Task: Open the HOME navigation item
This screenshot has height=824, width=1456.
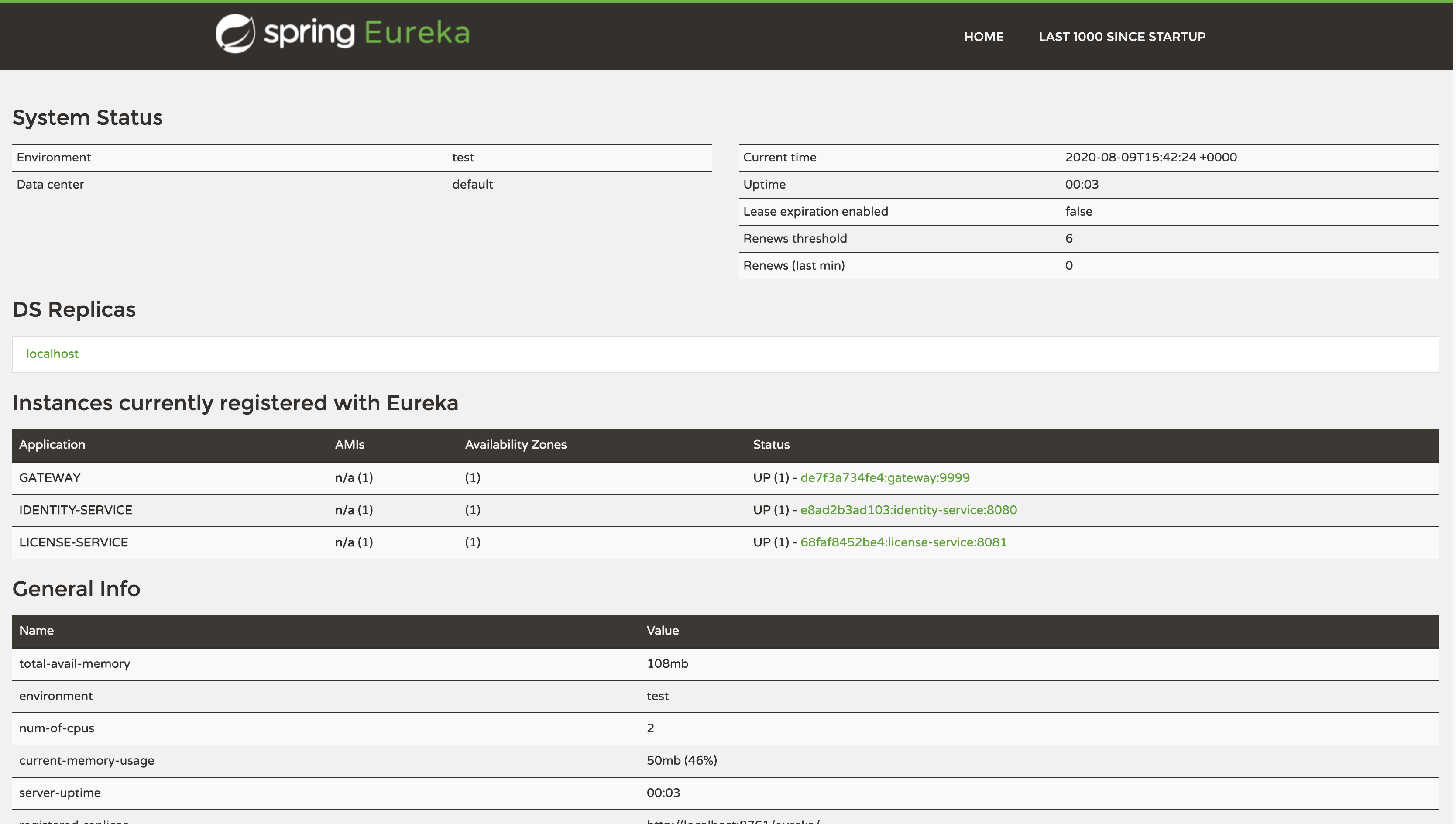Action: [983, 37]
